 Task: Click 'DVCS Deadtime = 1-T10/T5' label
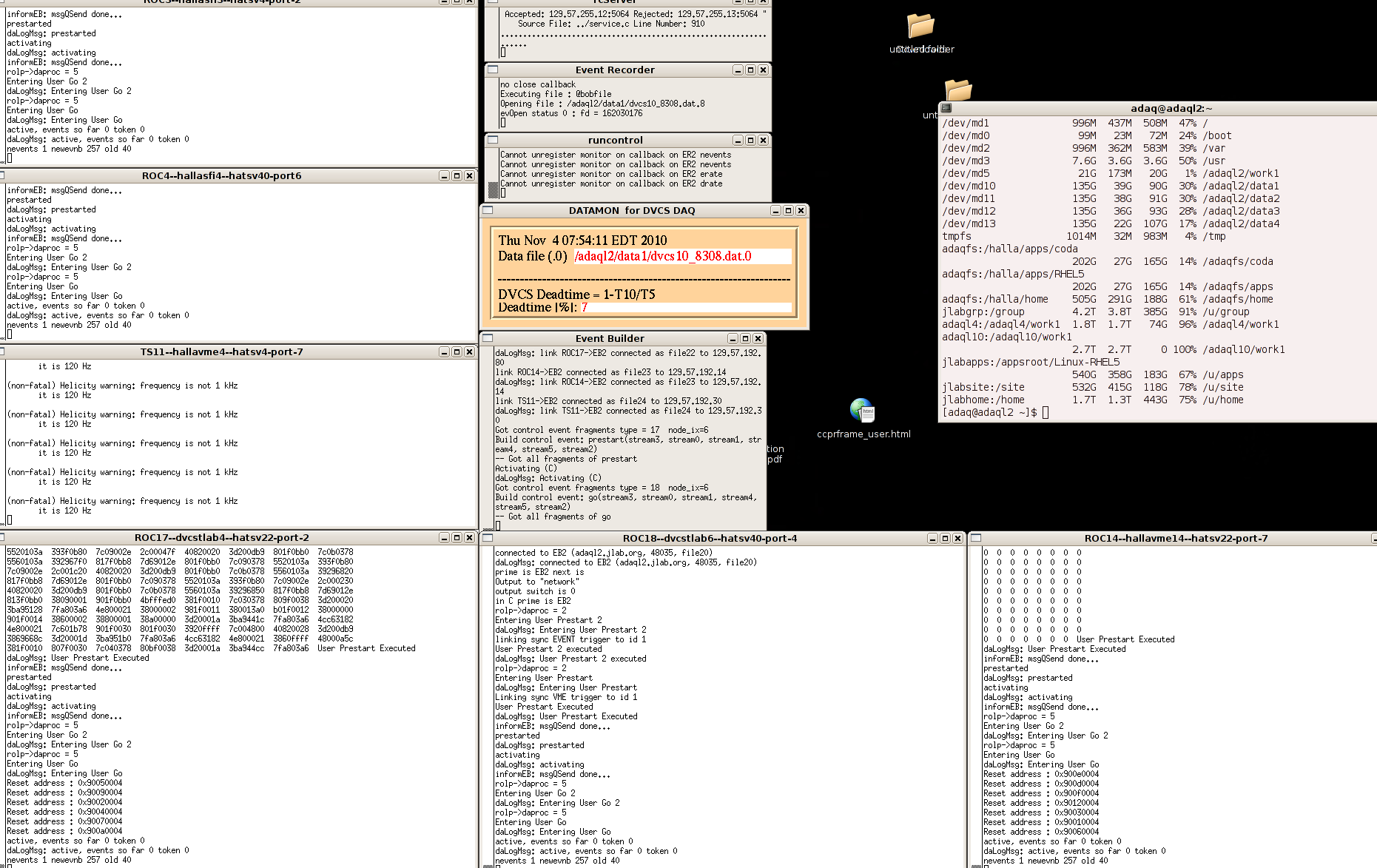(x=576, y=294)
